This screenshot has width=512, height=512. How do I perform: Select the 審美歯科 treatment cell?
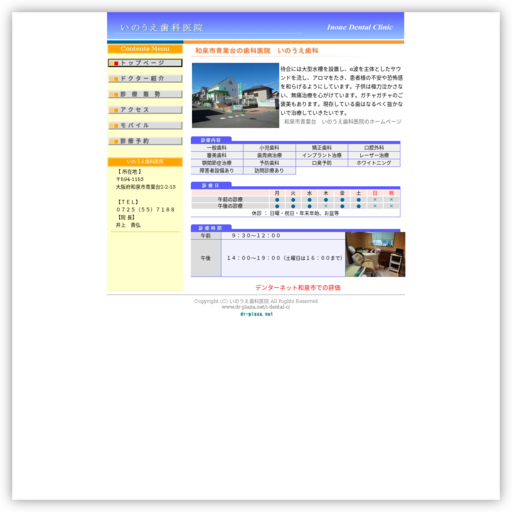217,155
